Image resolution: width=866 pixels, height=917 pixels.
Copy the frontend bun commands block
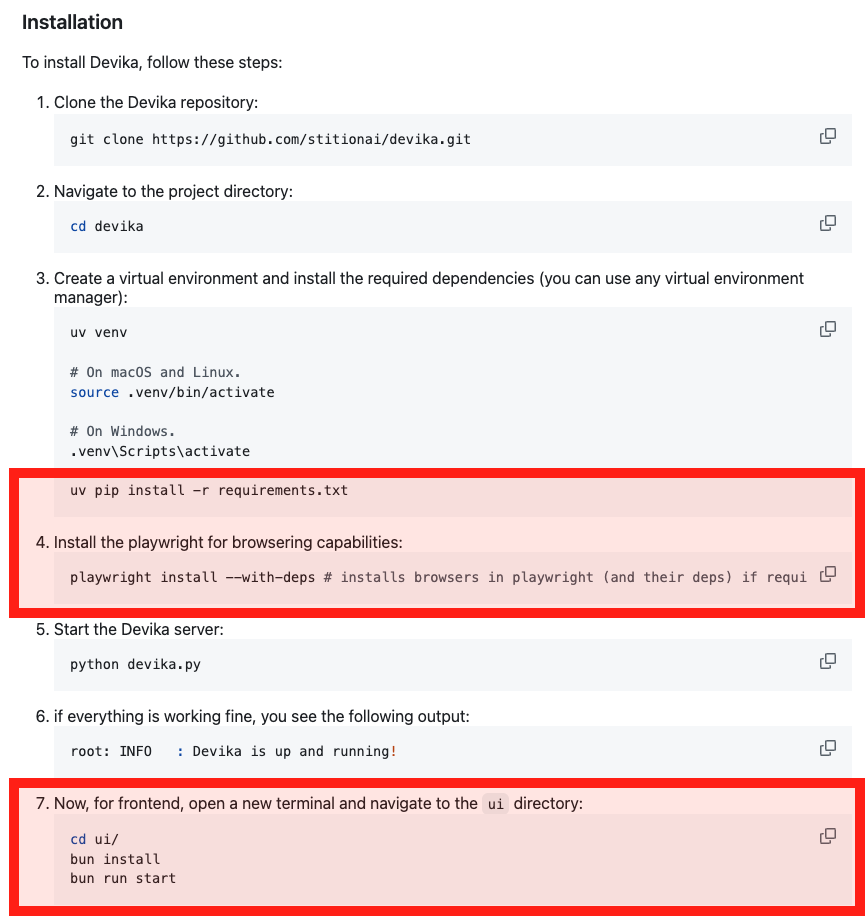tap(828, 836)
